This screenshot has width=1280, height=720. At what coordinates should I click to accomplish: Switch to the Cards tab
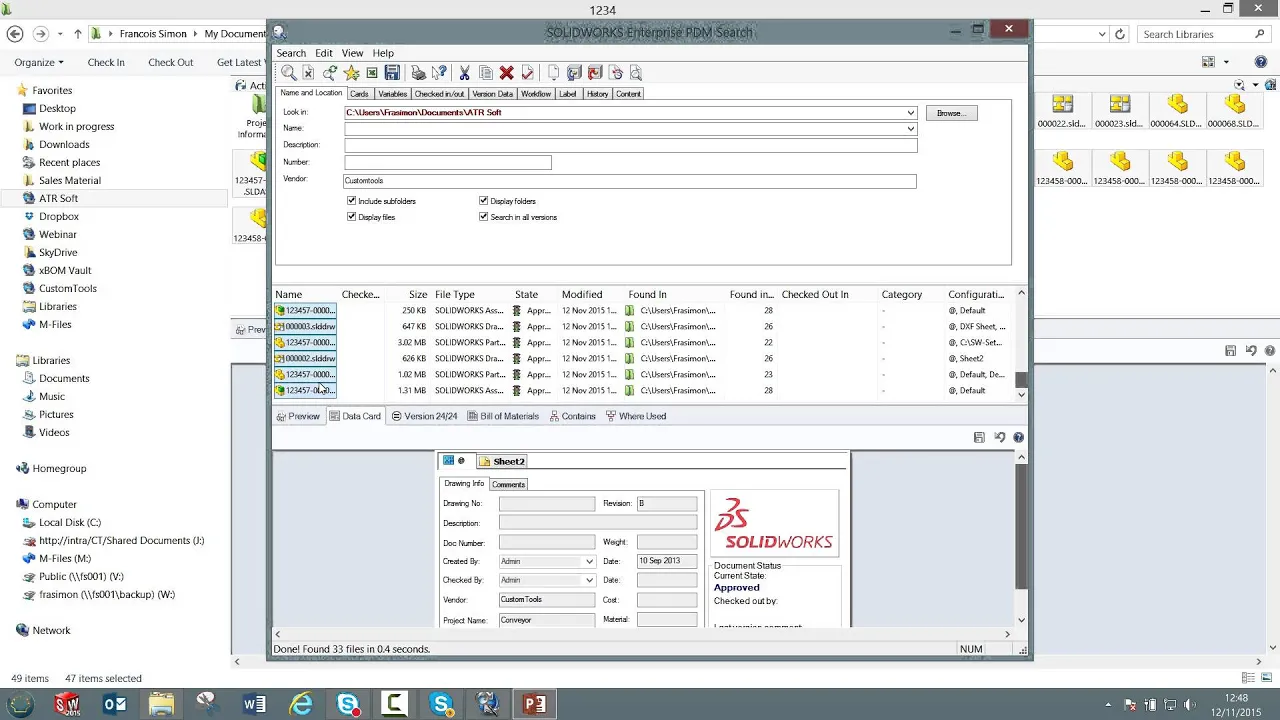point(359,94)
